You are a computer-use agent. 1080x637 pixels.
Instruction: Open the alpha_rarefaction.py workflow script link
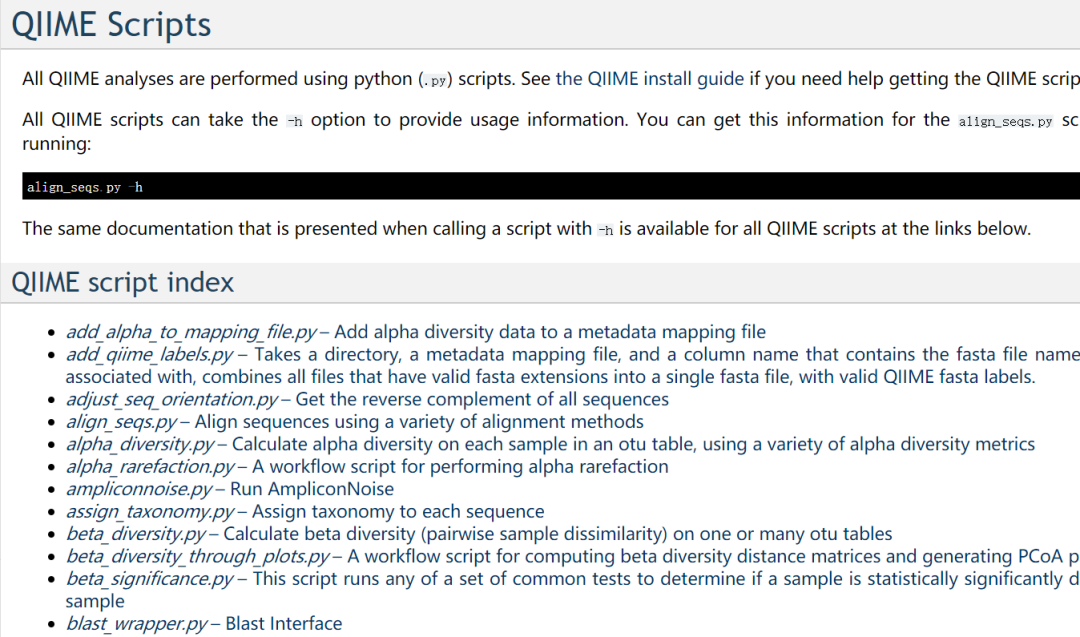[x=150, y=466]
